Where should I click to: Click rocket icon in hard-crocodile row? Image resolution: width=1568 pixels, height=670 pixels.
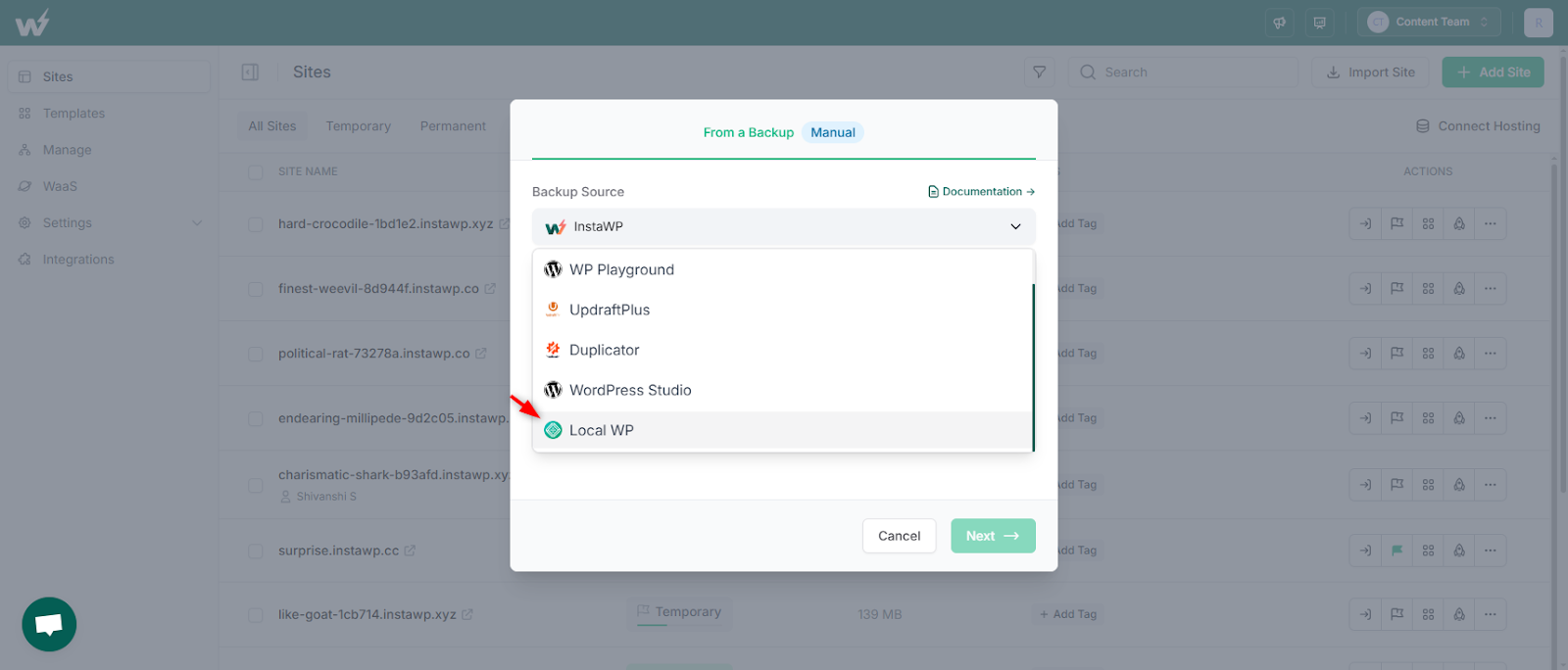(1459, 223)
